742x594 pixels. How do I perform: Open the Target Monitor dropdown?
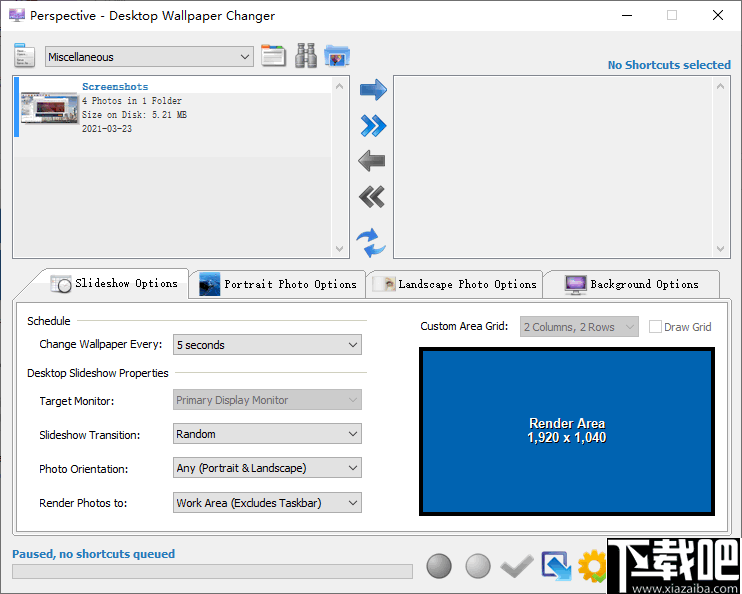tap(267, 400)
